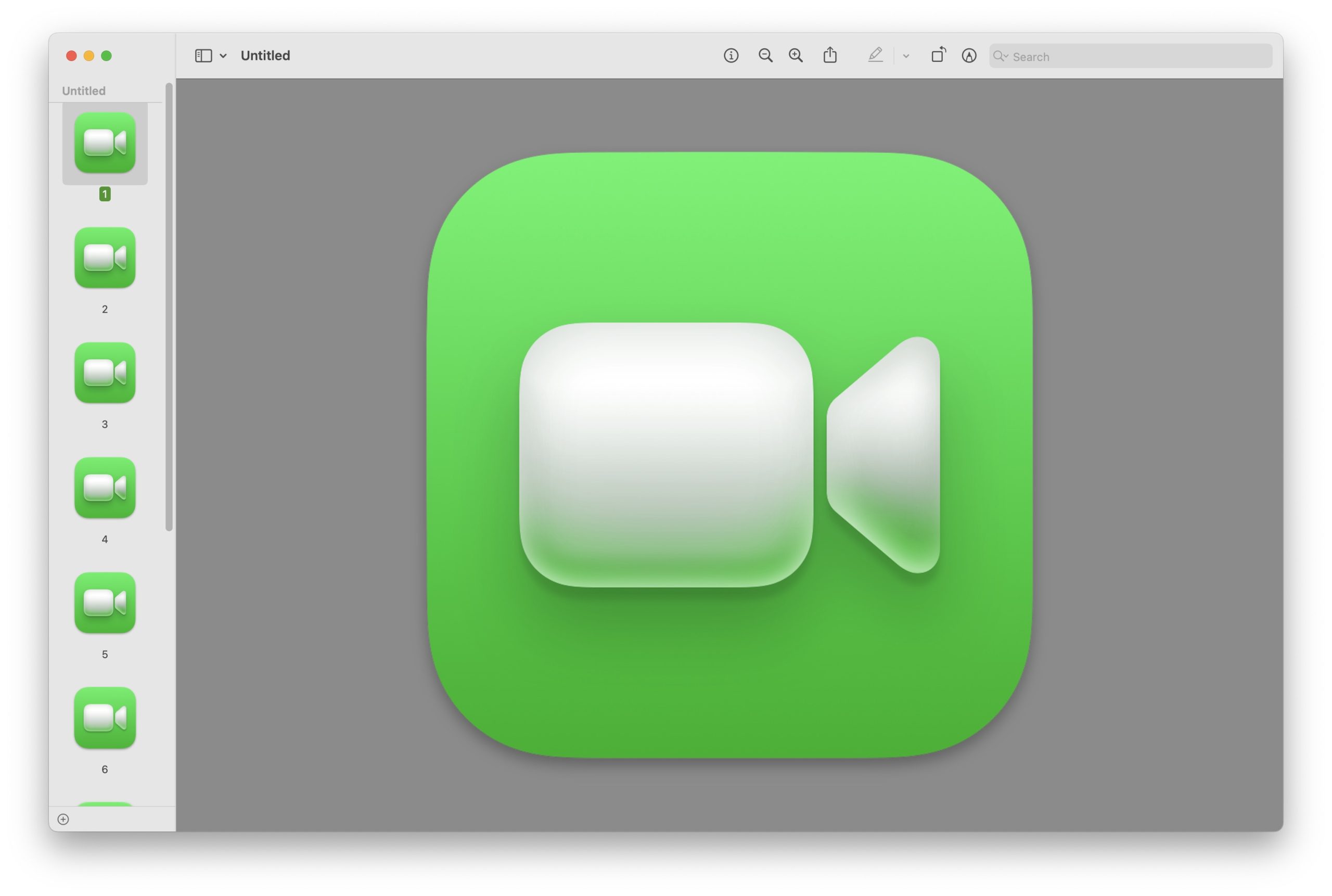Open the Share menu icon

point(830,56)
